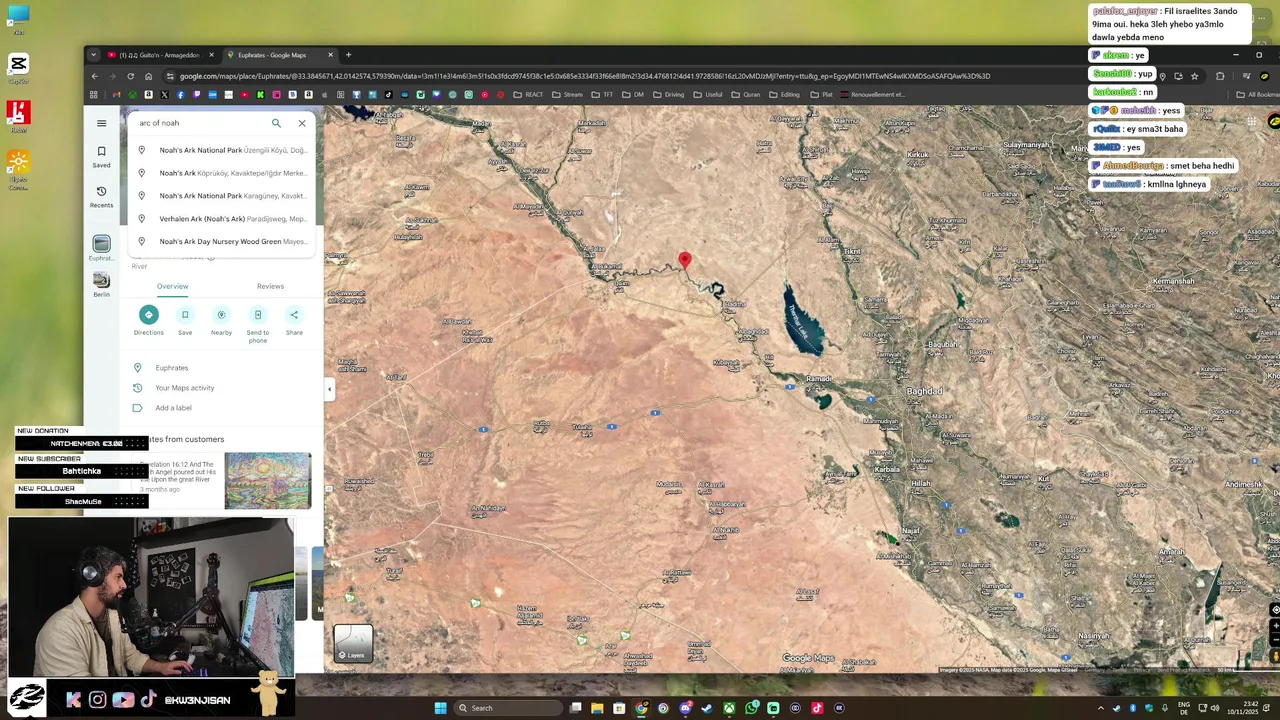Viewport: 1280px width, 720px height.
Task: Open the Quran bookmarks folder
Action: [746, 95]
